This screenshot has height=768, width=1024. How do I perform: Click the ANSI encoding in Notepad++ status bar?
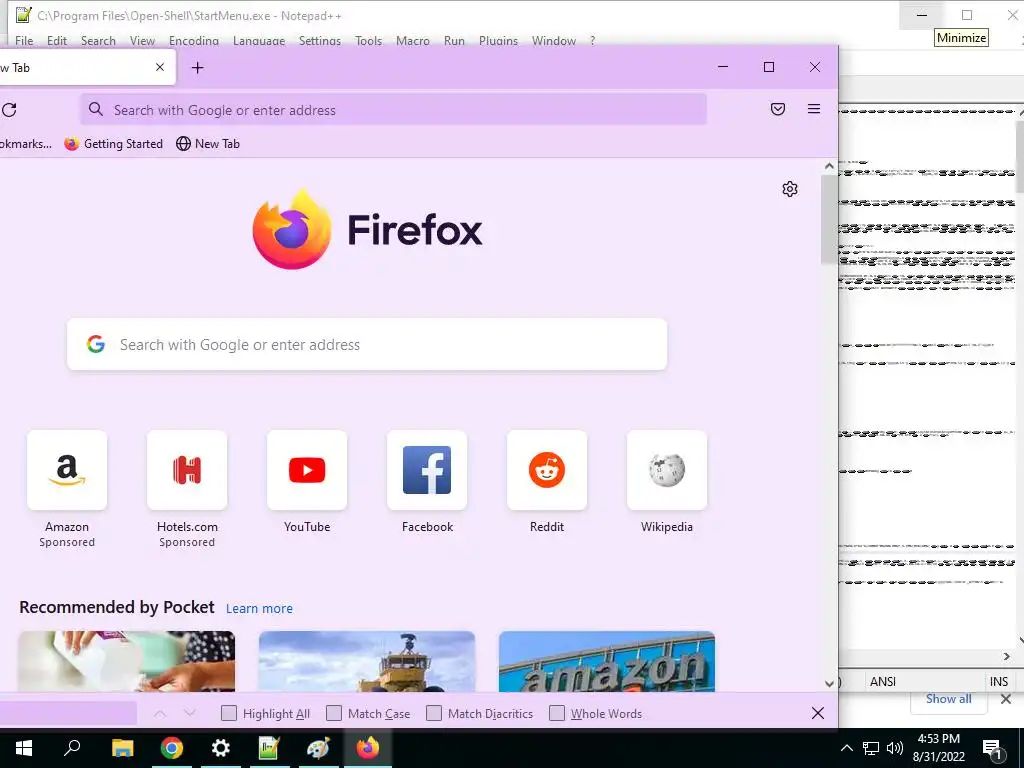(x=882, y=681)
